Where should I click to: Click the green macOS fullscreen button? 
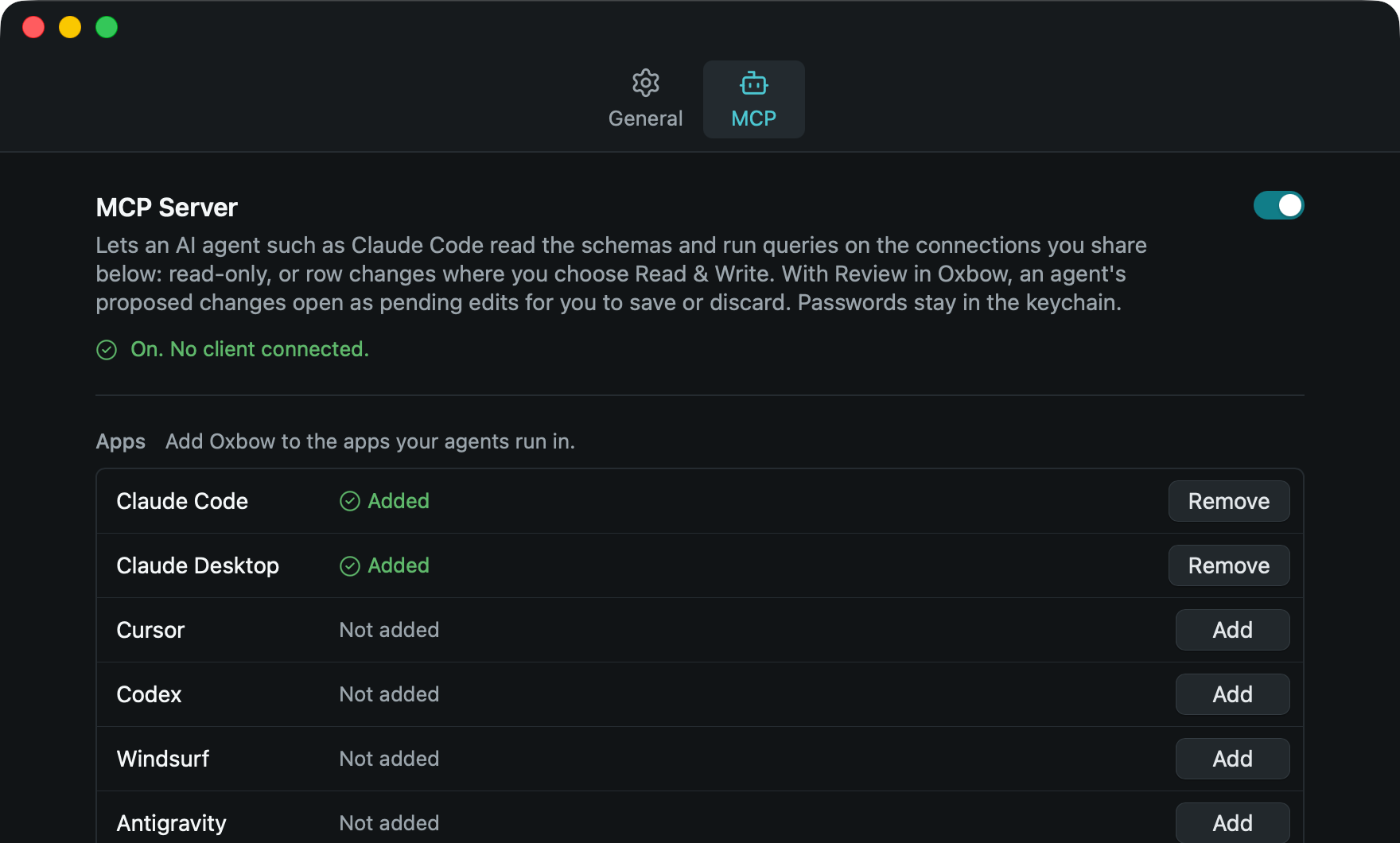[x=107, y=27]
